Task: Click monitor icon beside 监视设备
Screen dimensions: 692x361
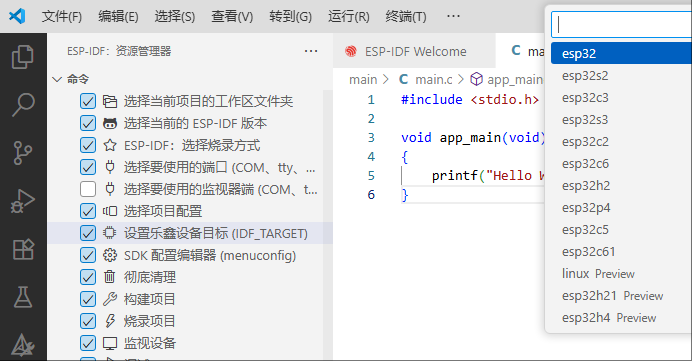Action: coord(110,343)
